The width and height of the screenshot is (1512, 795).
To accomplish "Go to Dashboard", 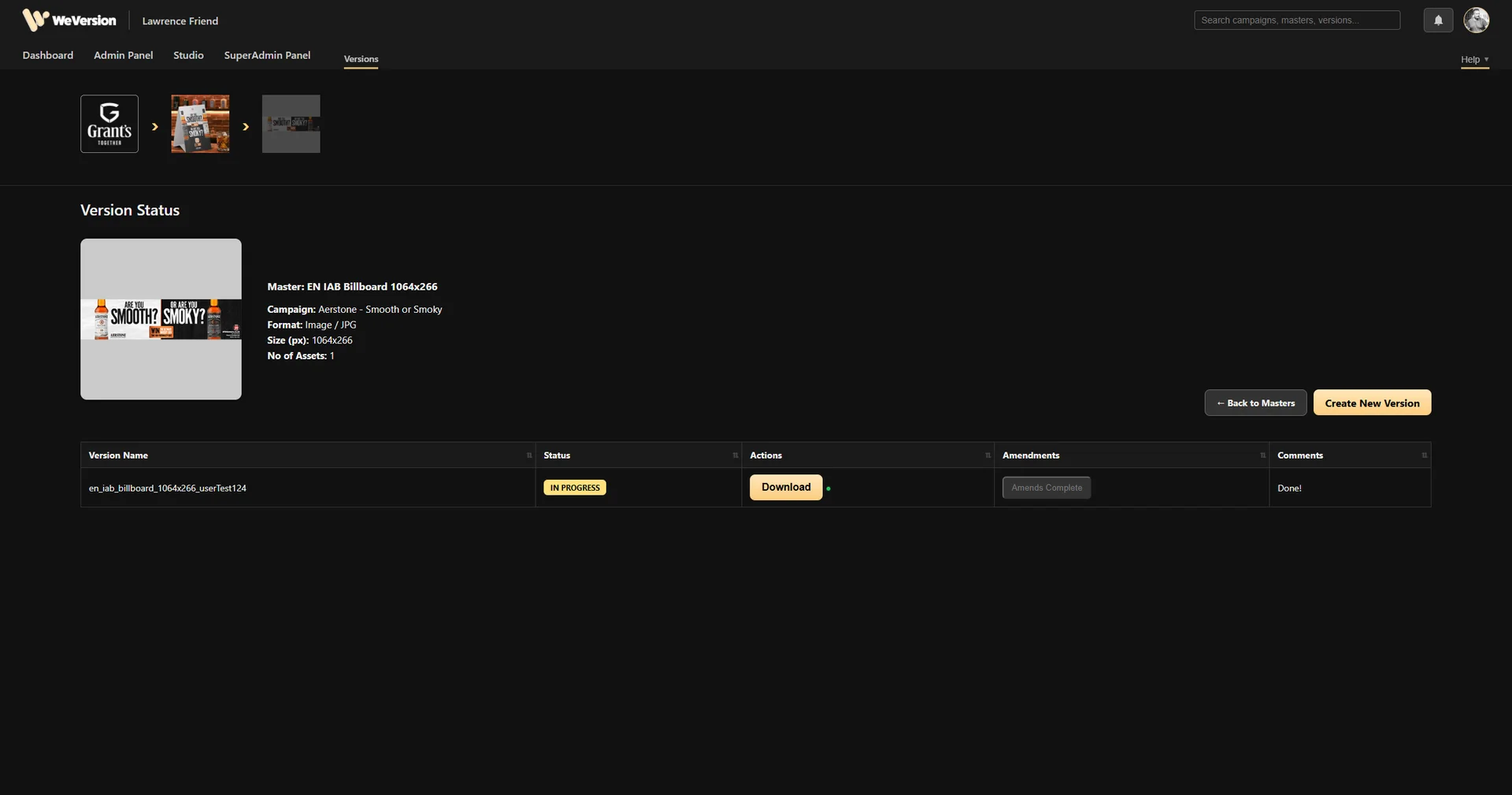I will tap(48, 55).
